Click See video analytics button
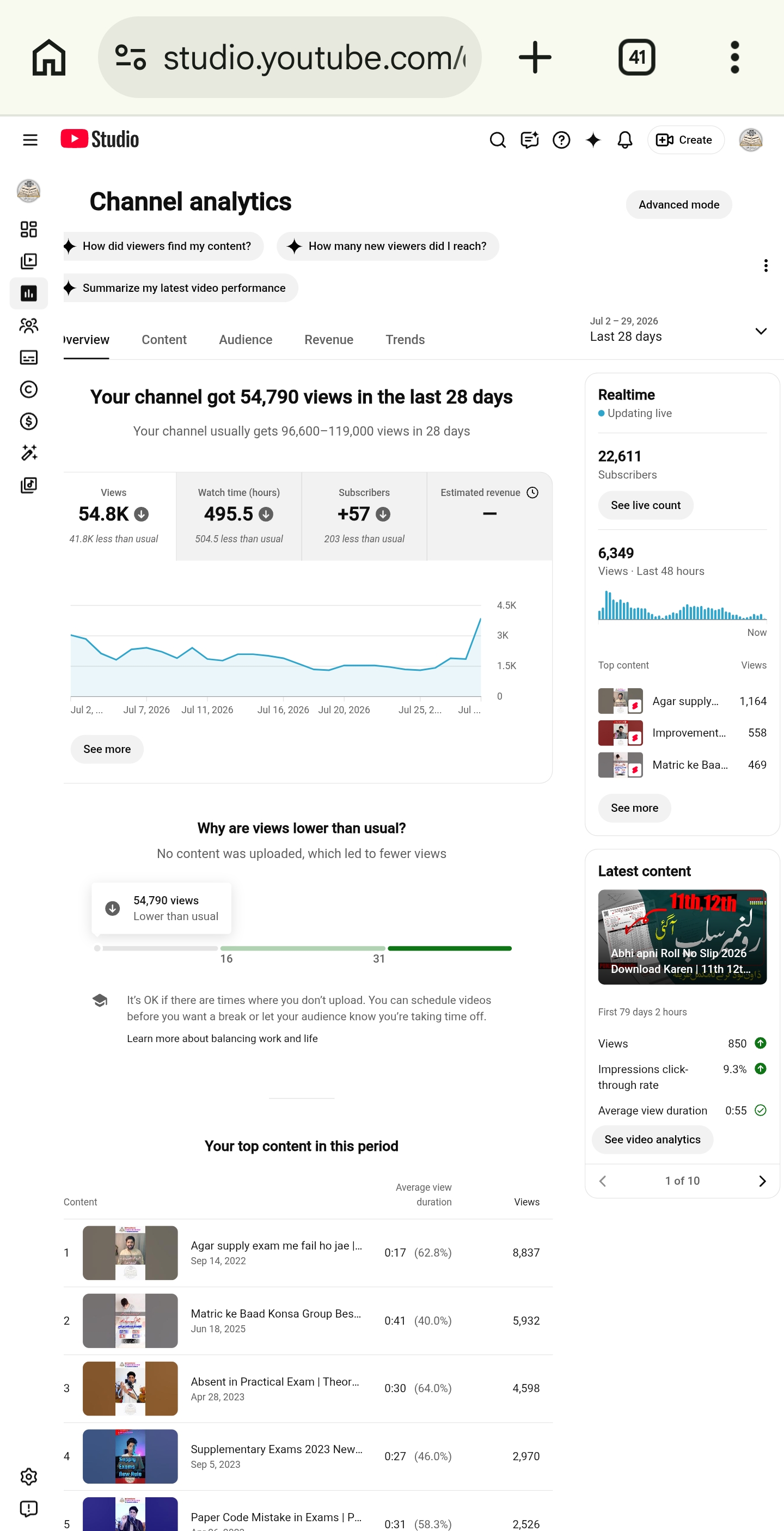 coord(652,1140)
